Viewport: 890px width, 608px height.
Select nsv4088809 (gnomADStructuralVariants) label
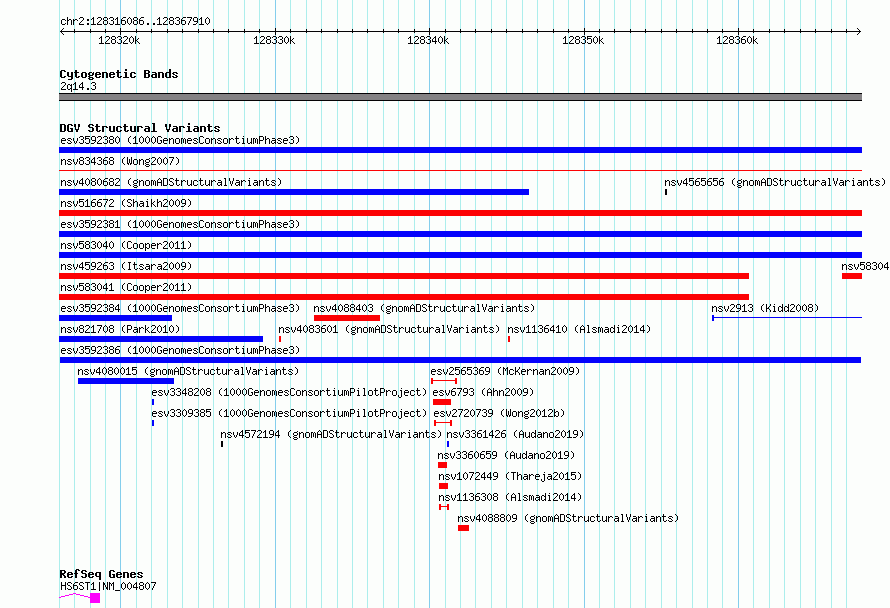pos(568,518)
